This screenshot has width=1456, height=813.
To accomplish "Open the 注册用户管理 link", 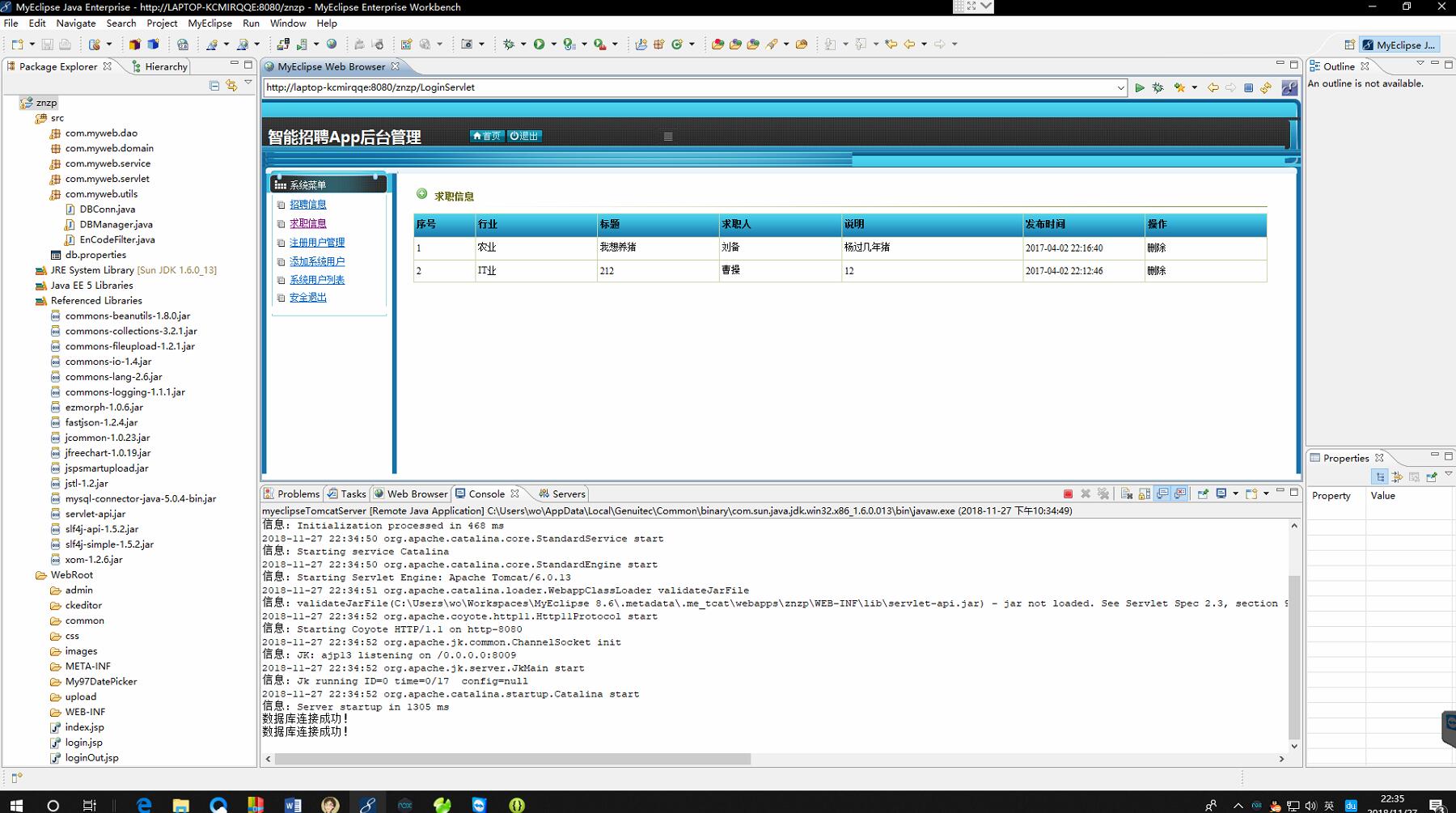I will [x=317, y=243].
